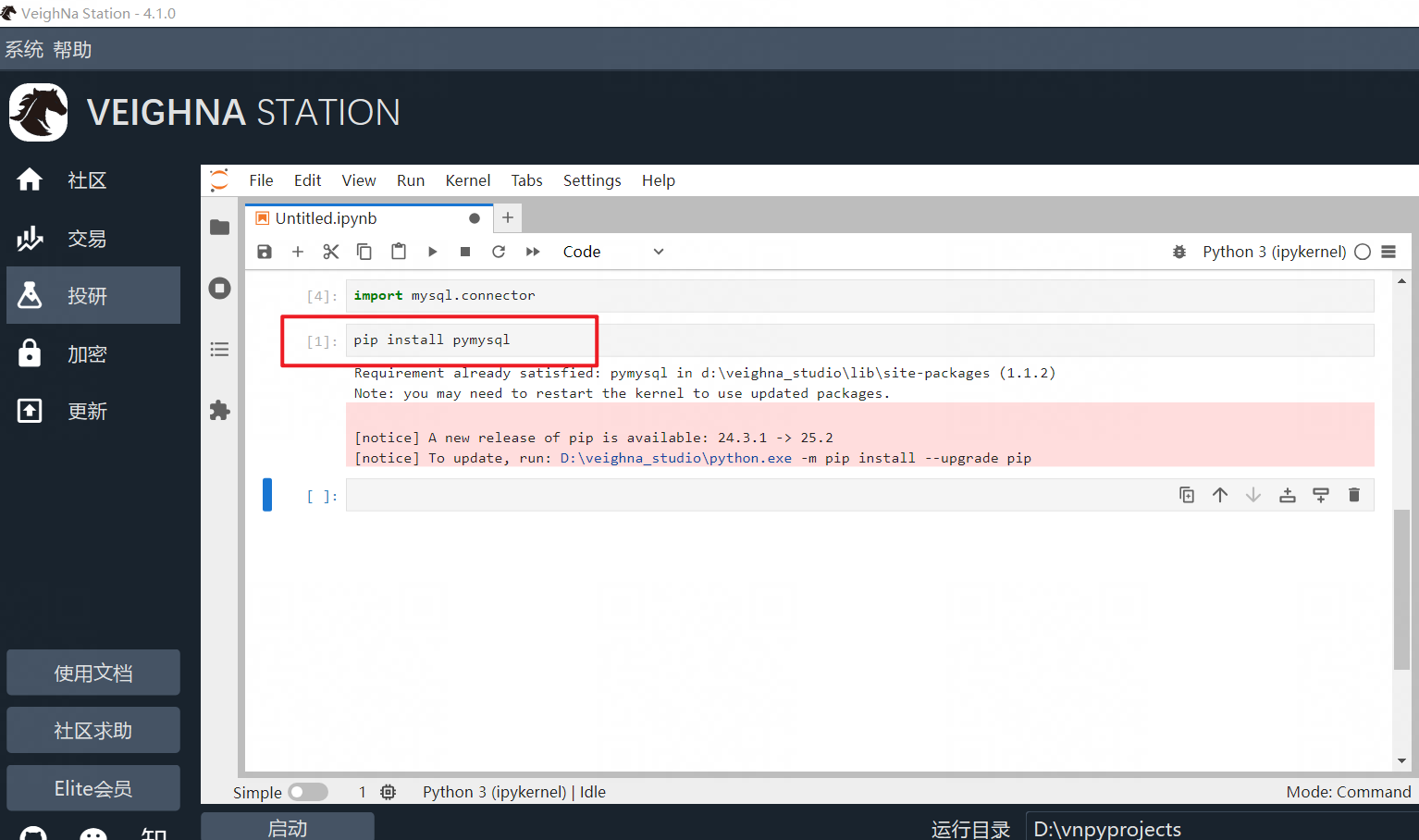This screenshot has height=840, width=1419.
Task: Open the notebook toolbar hamburger menu
Action: coord(1388,252)
